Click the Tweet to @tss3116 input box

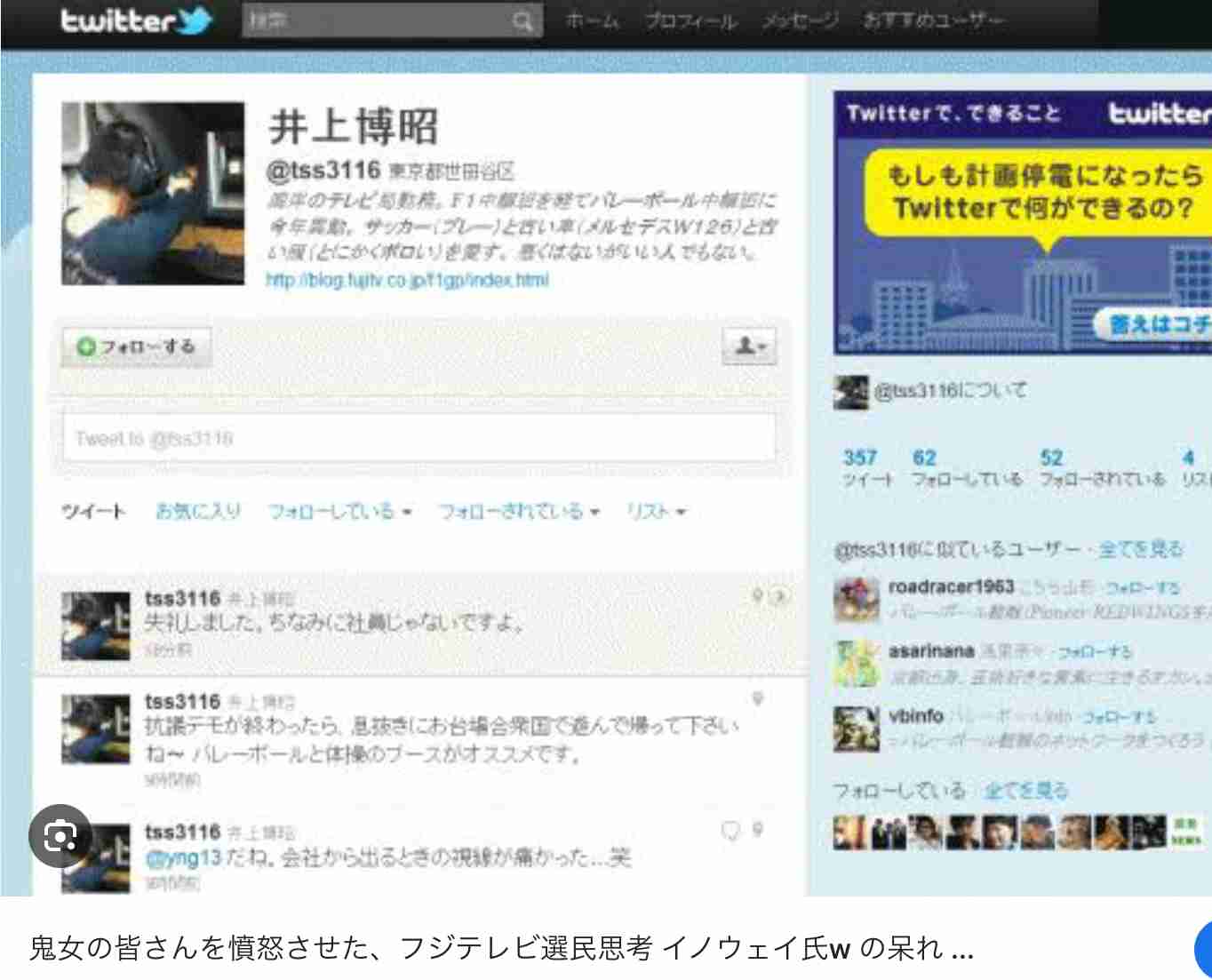[x=419, y=438]
